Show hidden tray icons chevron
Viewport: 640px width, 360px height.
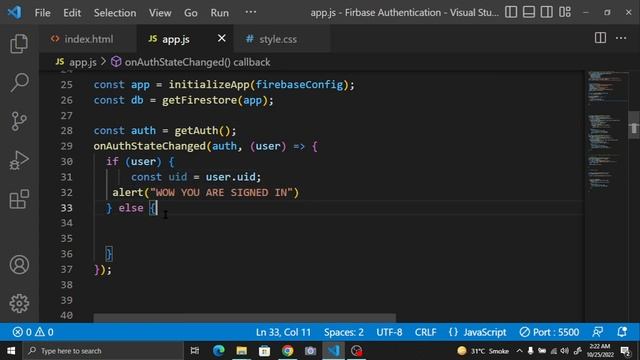click(x=519, y=351)
